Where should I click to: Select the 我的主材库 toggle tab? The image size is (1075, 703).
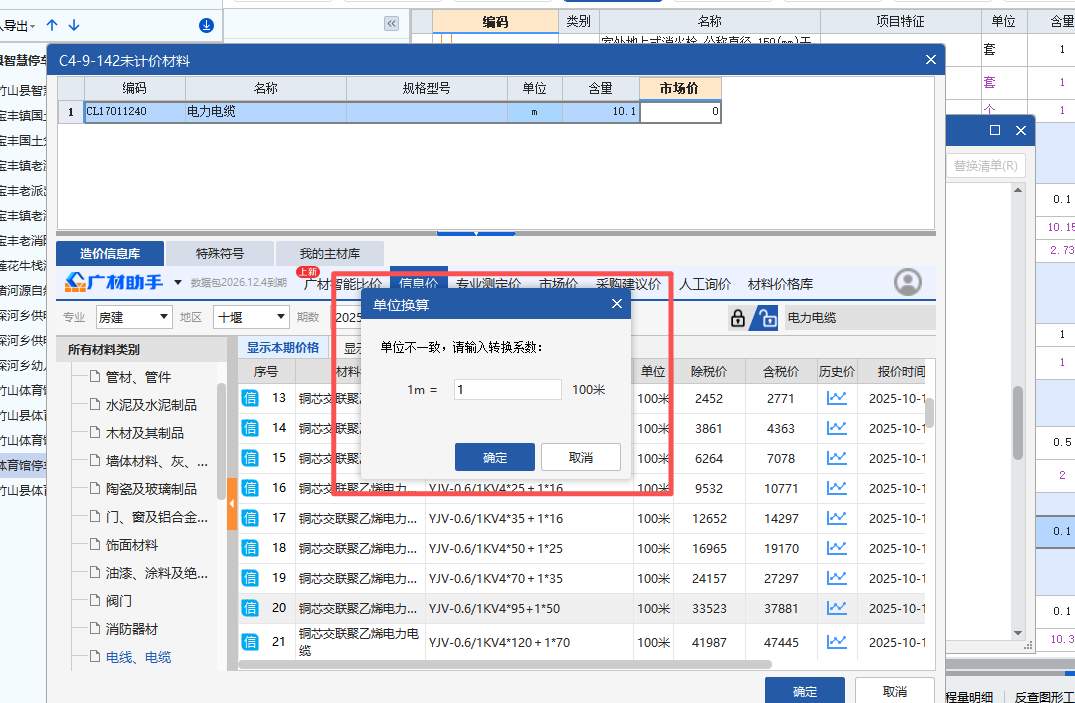[330, 253]
